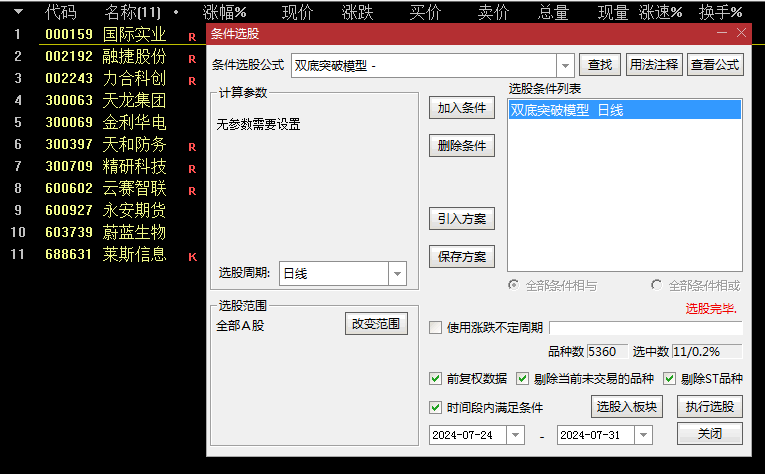The width and height of the screenshot is (765, 474).
Task: Uncheck 时间段内满足条件 checkbox
Action: [x=435, y=407]
